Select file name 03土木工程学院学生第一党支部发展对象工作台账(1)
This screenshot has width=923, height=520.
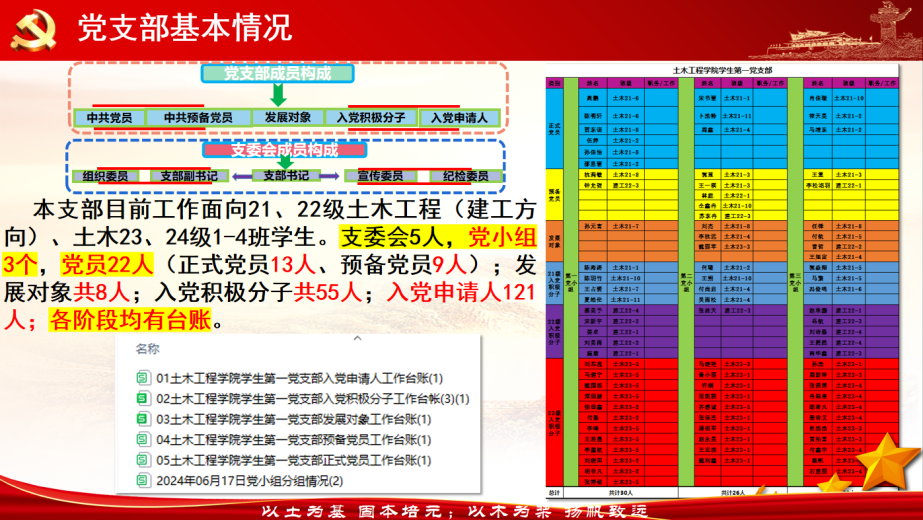294,419
